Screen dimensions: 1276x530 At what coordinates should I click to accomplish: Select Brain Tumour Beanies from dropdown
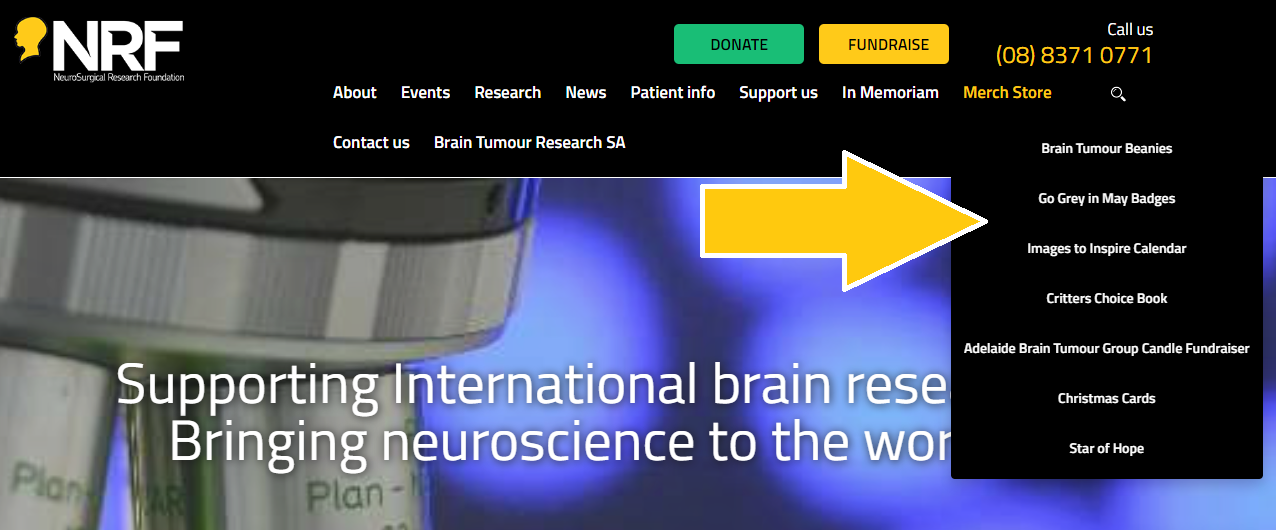(1106, 148)
